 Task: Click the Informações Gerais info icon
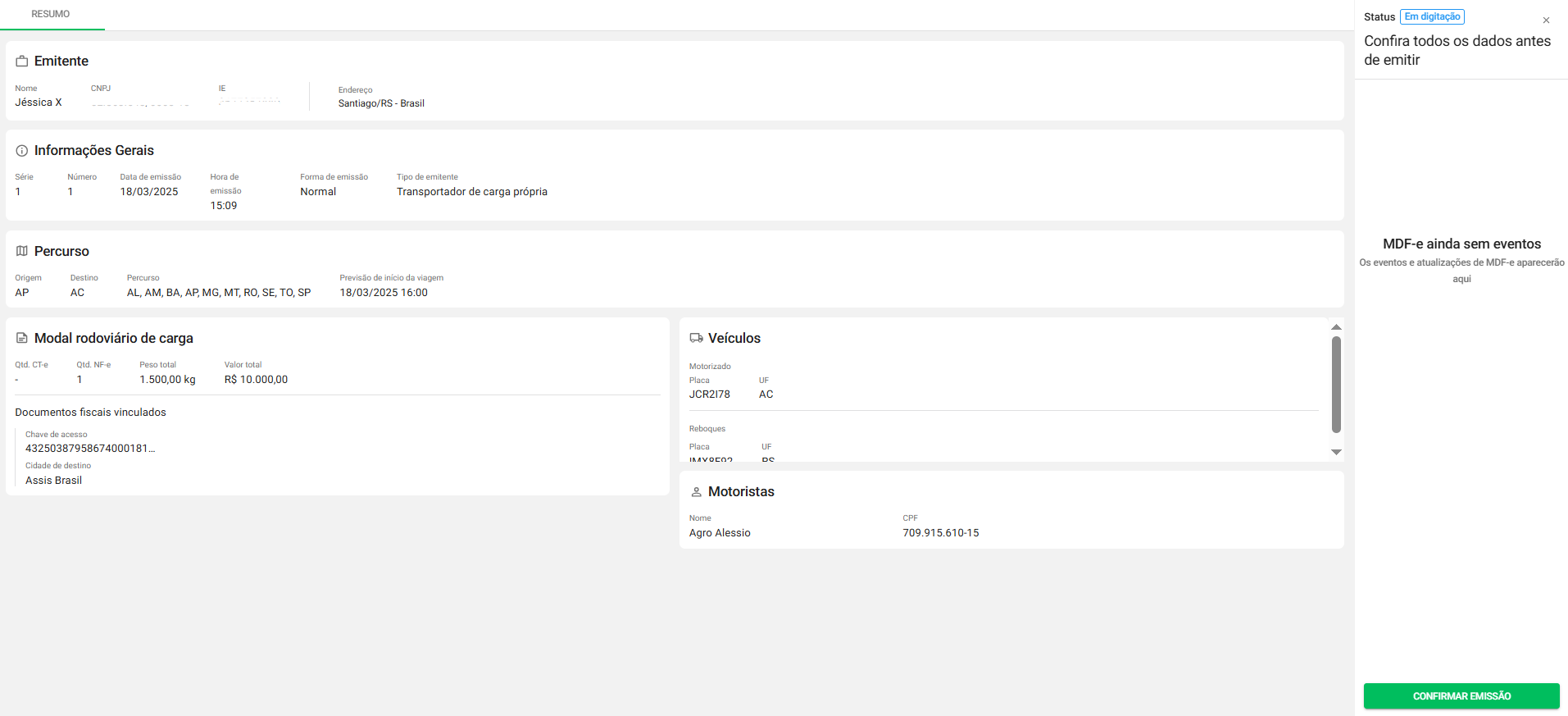(22, 151)
